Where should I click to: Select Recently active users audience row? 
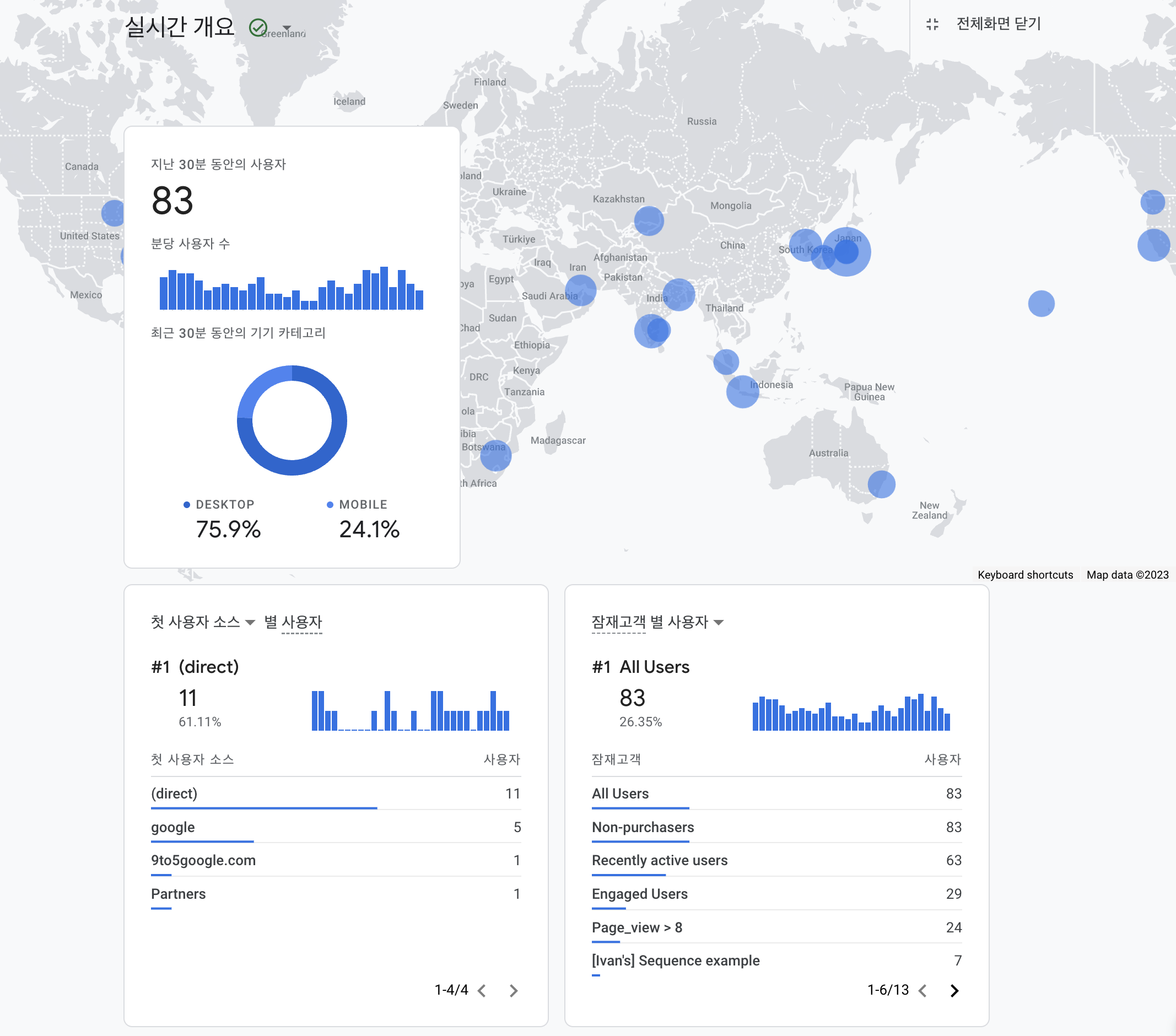tap(659, 861)
